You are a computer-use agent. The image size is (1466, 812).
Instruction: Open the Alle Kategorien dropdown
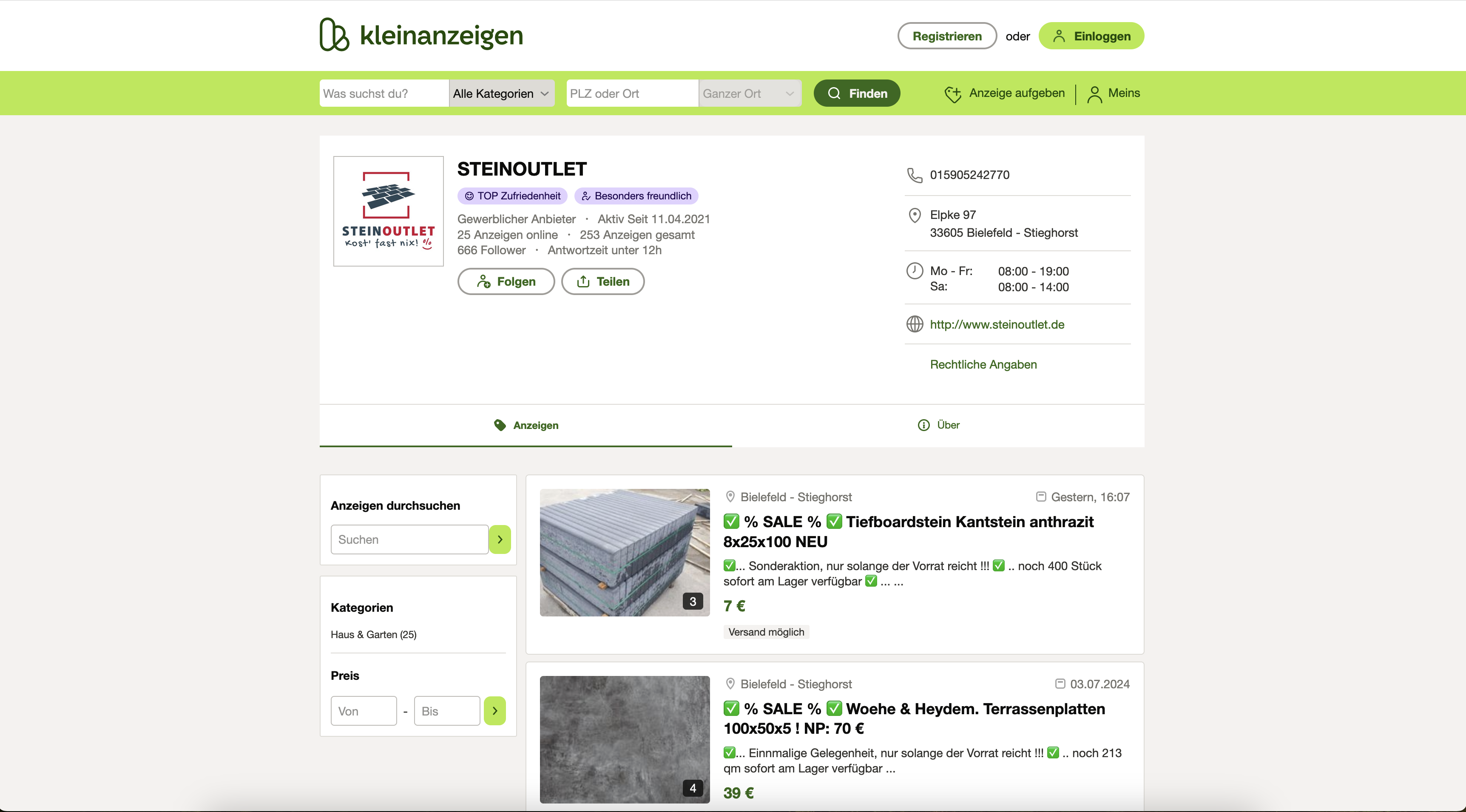point(501,93)
